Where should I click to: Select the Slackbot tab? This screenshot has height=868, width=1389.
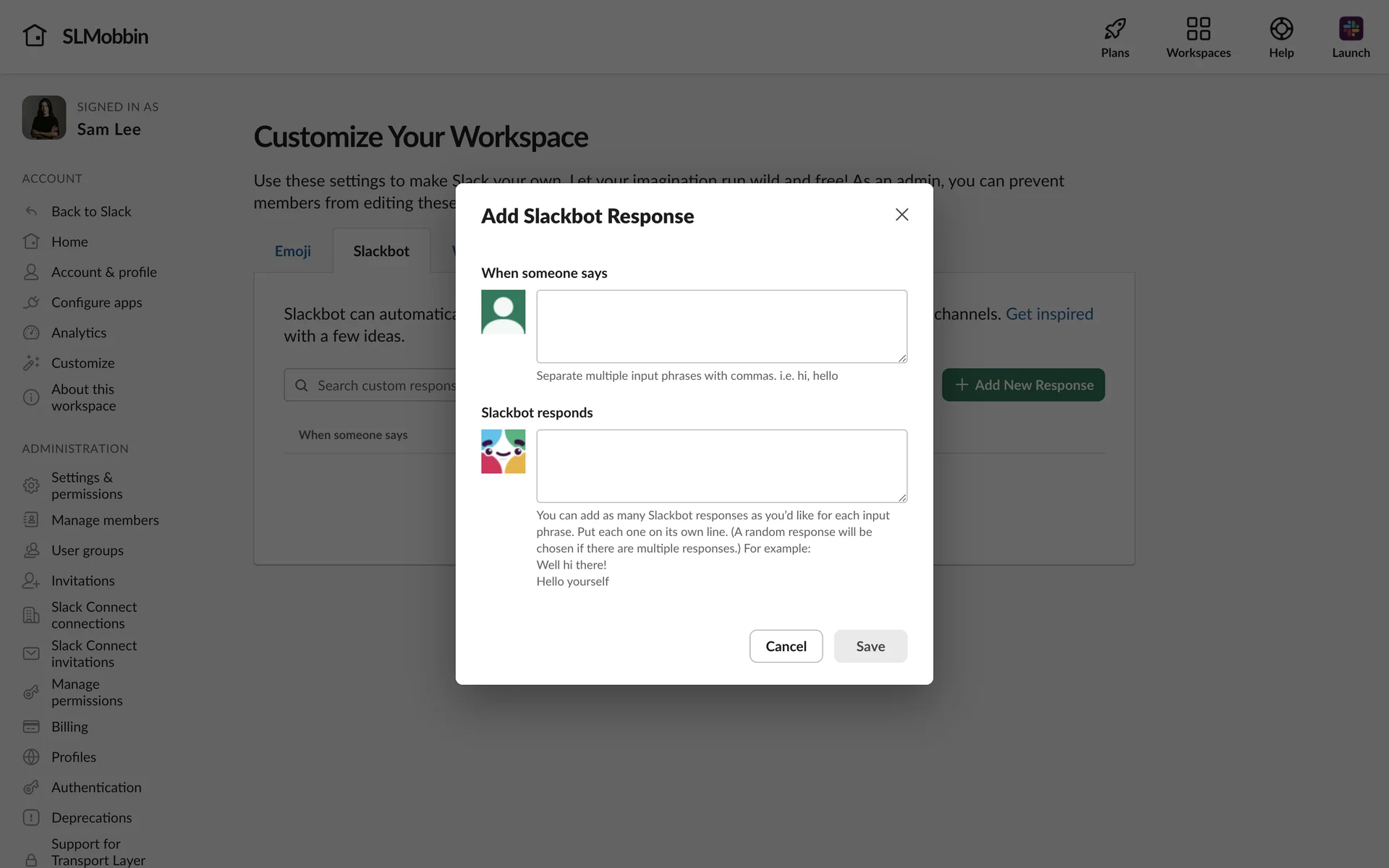(x=381, y=251)
